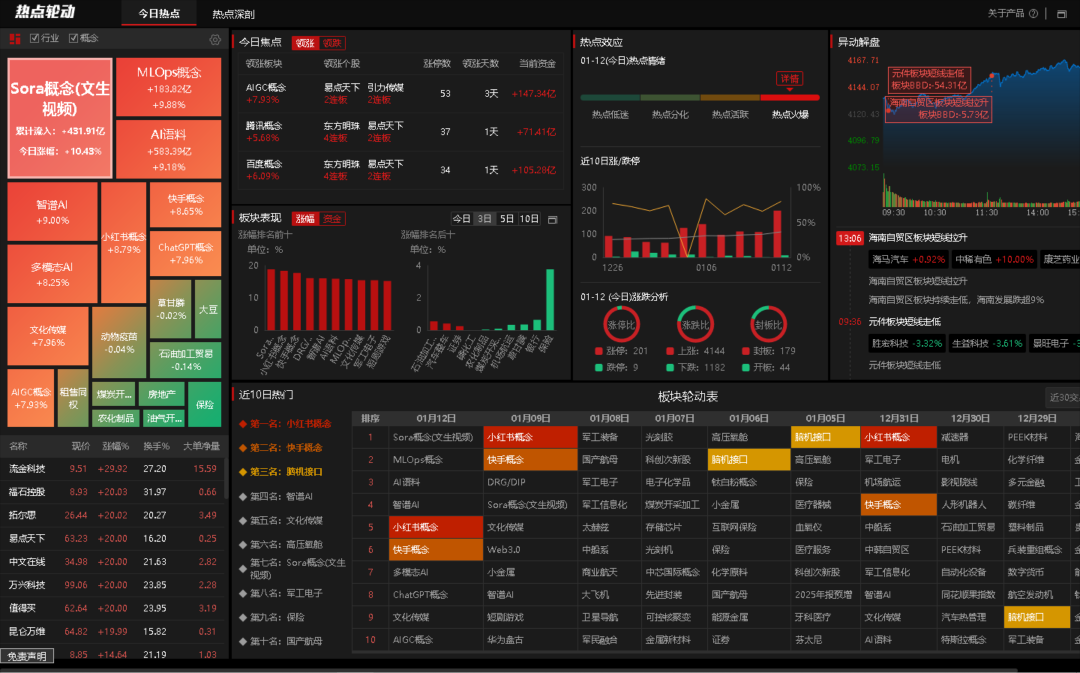Viewport: 1080px width, 673px height.
Task: Switch the treemap layout icon beside 行业
Action: pos(14,39)
